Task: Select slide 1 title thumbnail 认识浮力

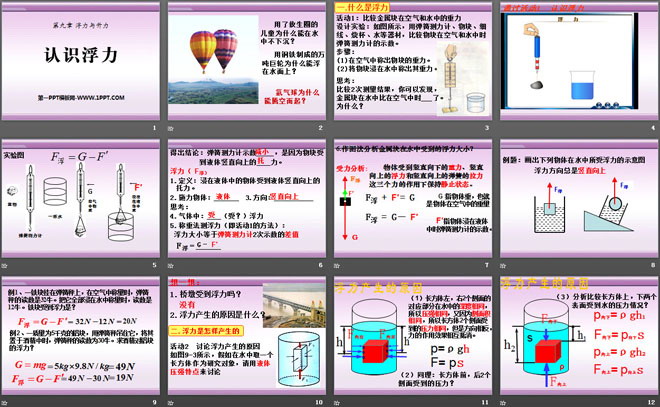Action: point(81,61)
